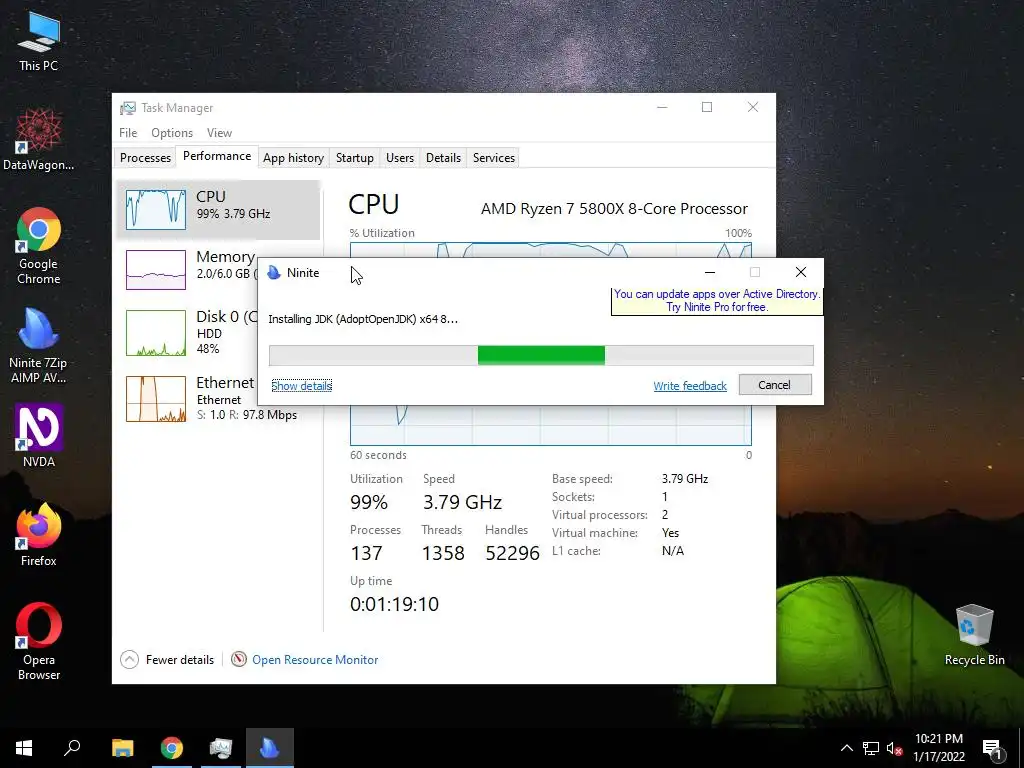This screenshot has width=1024, height=768.
Task: Click Processes count 137
Action: pyautogui.click(x=366, y=553)
